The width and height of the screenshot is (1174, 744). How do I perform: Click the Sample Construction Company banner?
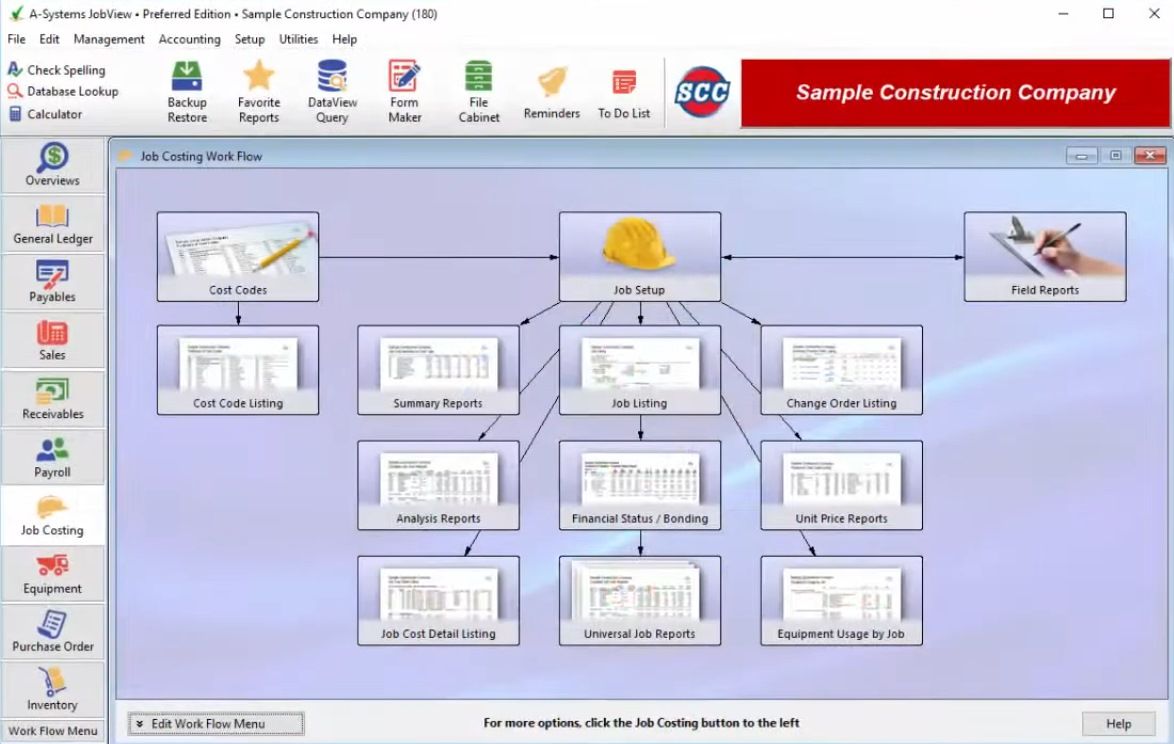pos(955,93)
